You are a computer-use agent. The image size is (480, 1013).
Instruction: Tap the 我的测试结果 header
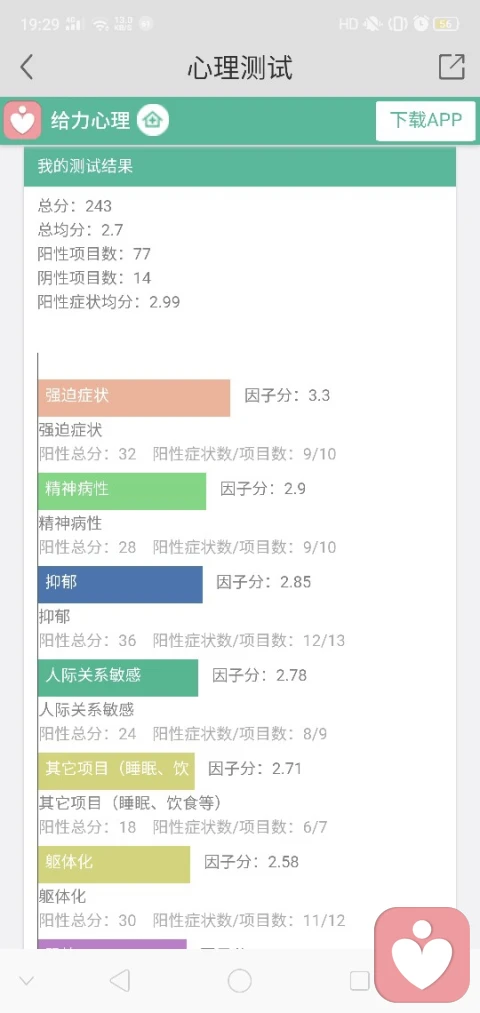pos(240,167)
